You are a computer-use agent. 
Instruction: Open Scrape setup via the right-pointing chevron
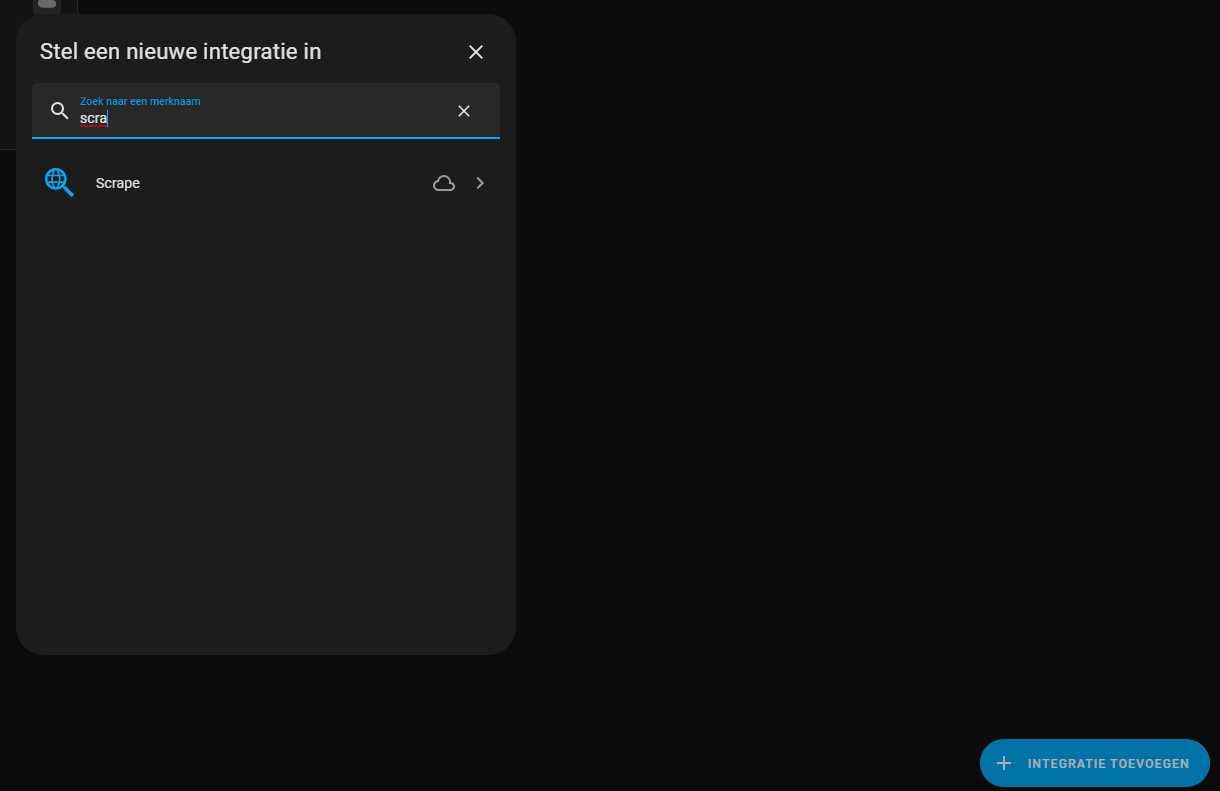coord(480,183)
